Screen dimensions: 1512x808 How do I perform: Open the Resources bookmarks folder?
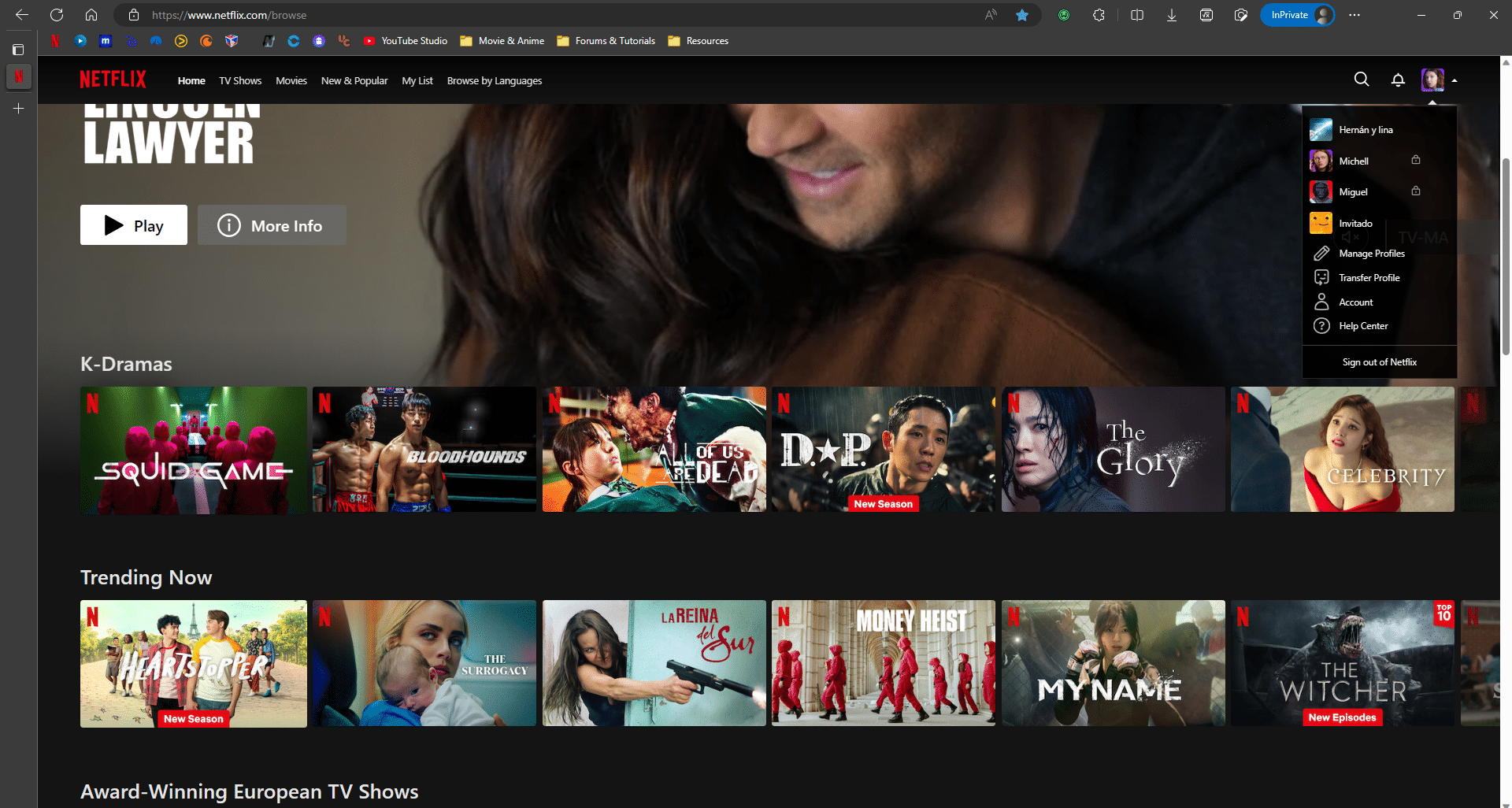tap(699, 41)
